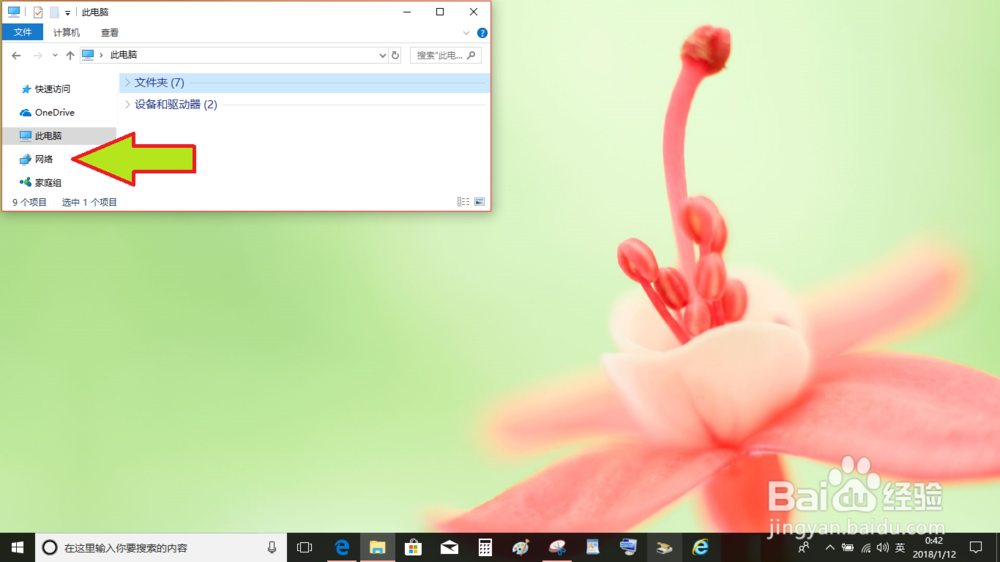The height and width of the screenshot is (562, 1000).
Task: Click 此电脑 breadcrumb in address bar
Action: coord(123,55)
